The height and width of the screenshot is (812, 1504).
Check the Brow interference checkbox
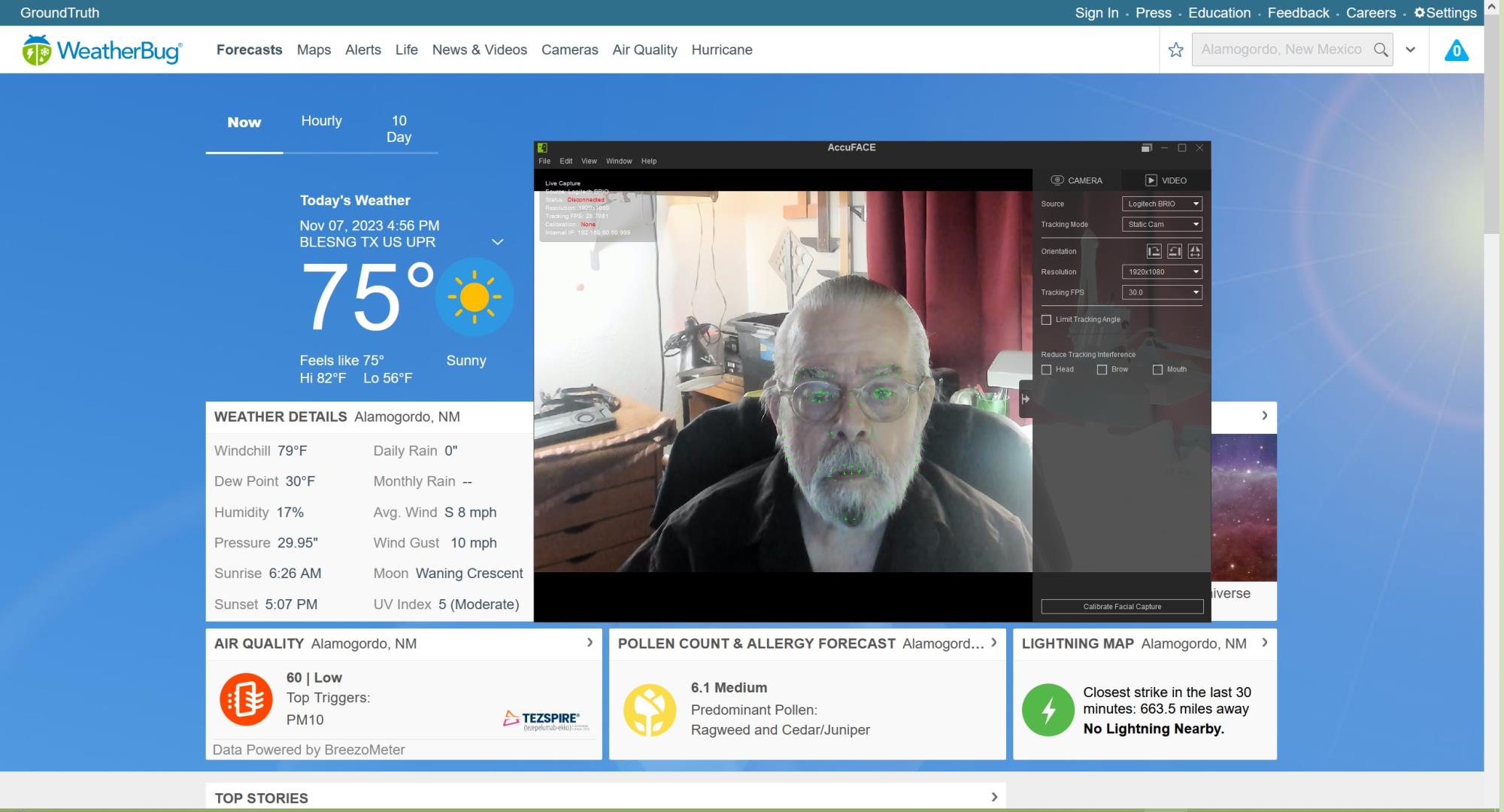(1102, 369)
